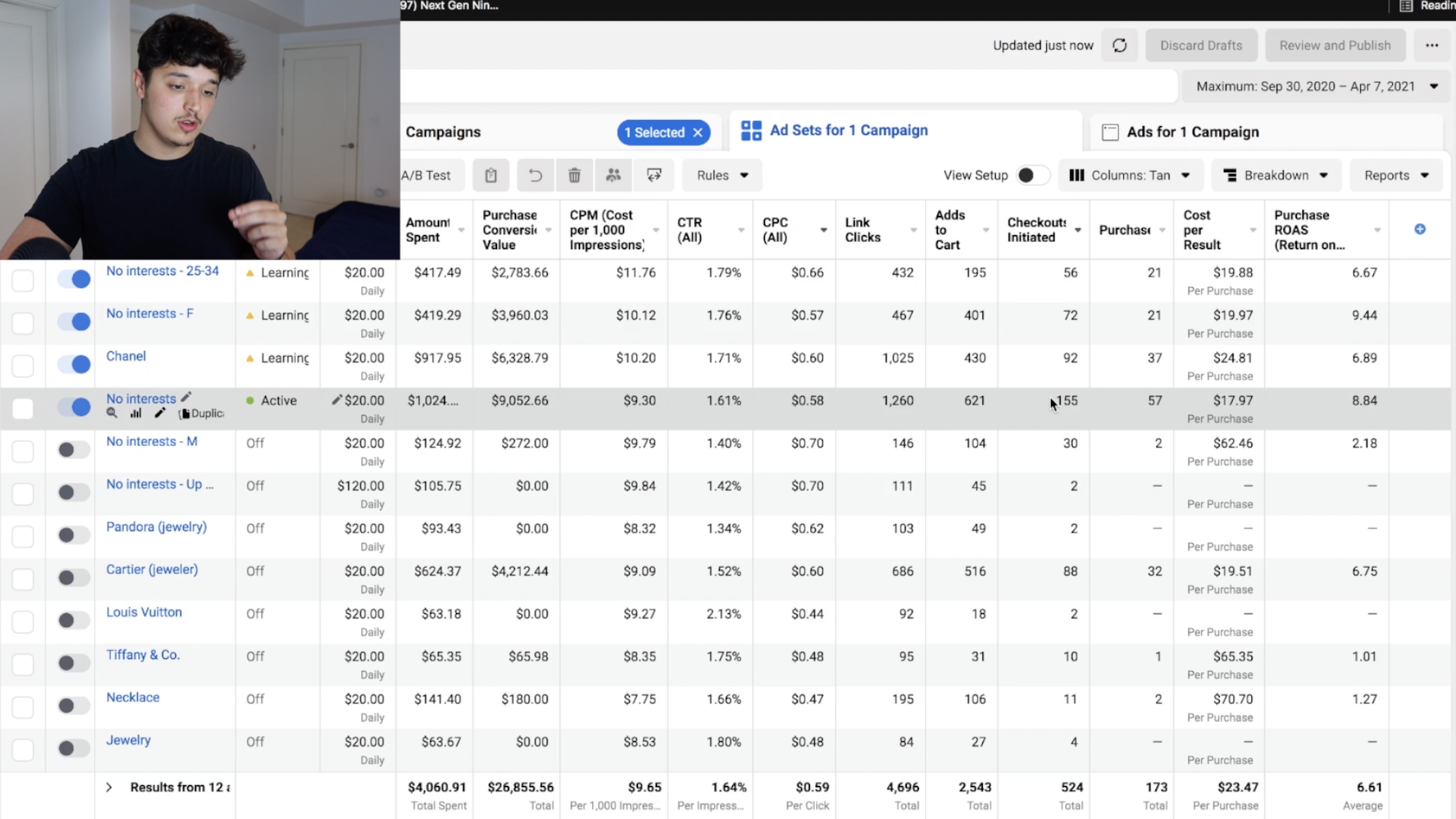This screenshot has width=1456, height=819.
Task: Turn off the No interests - 25-34 ad set
Action: 74,280
